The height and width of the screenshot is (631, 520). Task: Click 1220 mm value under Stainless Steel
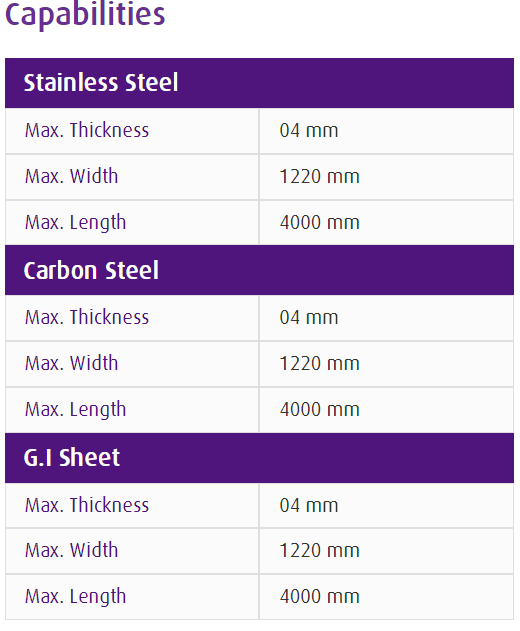pyautogui.click(x=320, y=176)
